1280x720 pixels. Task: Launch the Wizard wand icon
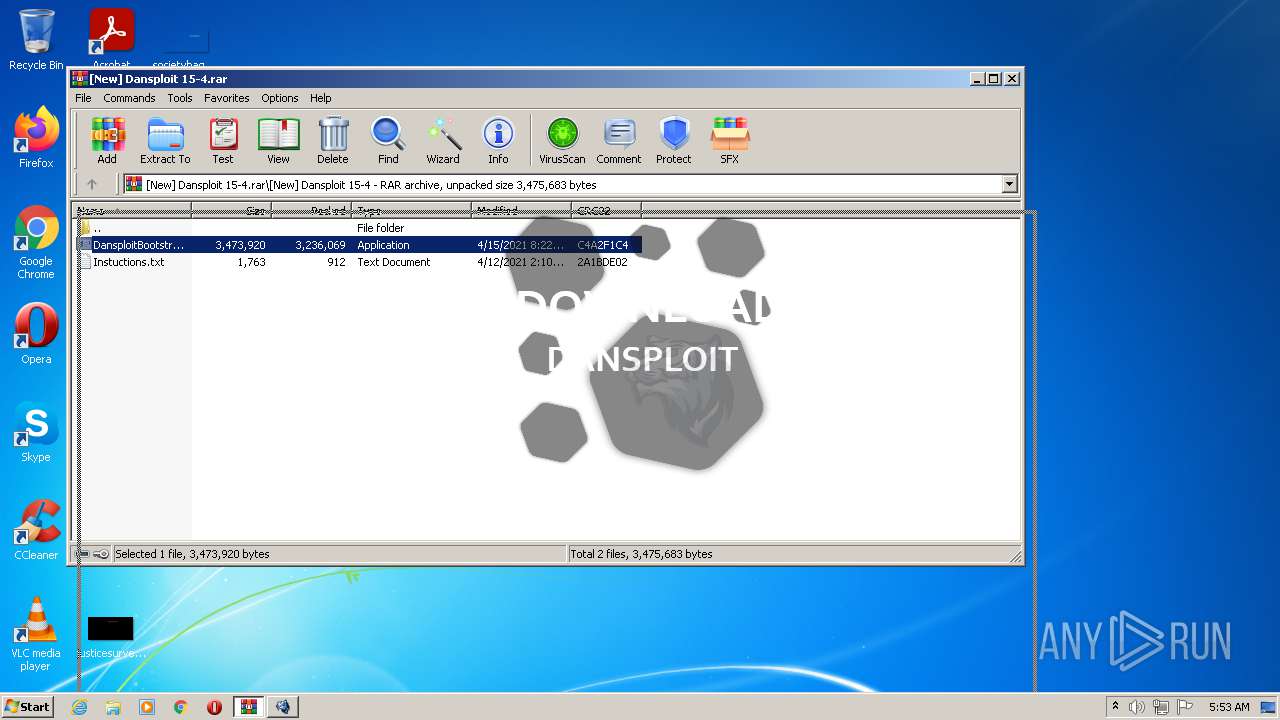pos(443,140)
